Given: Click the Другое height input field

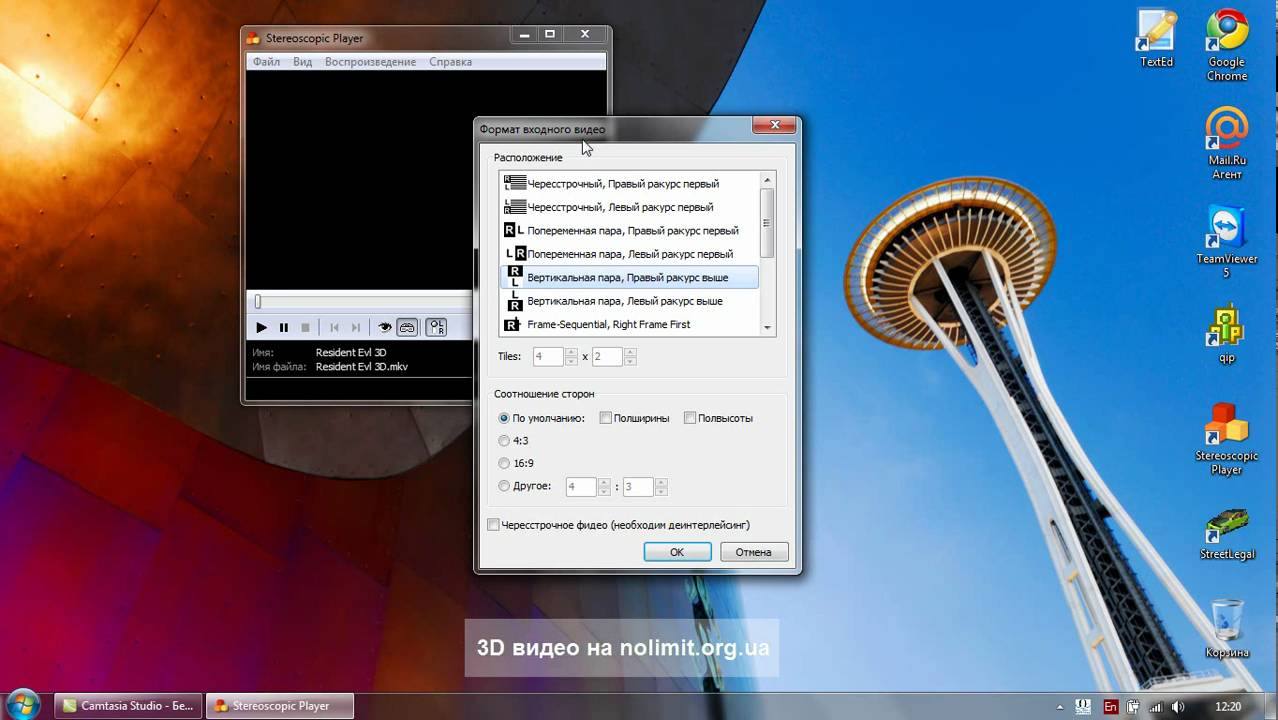Looking at the screenshot, I should 638,487.
